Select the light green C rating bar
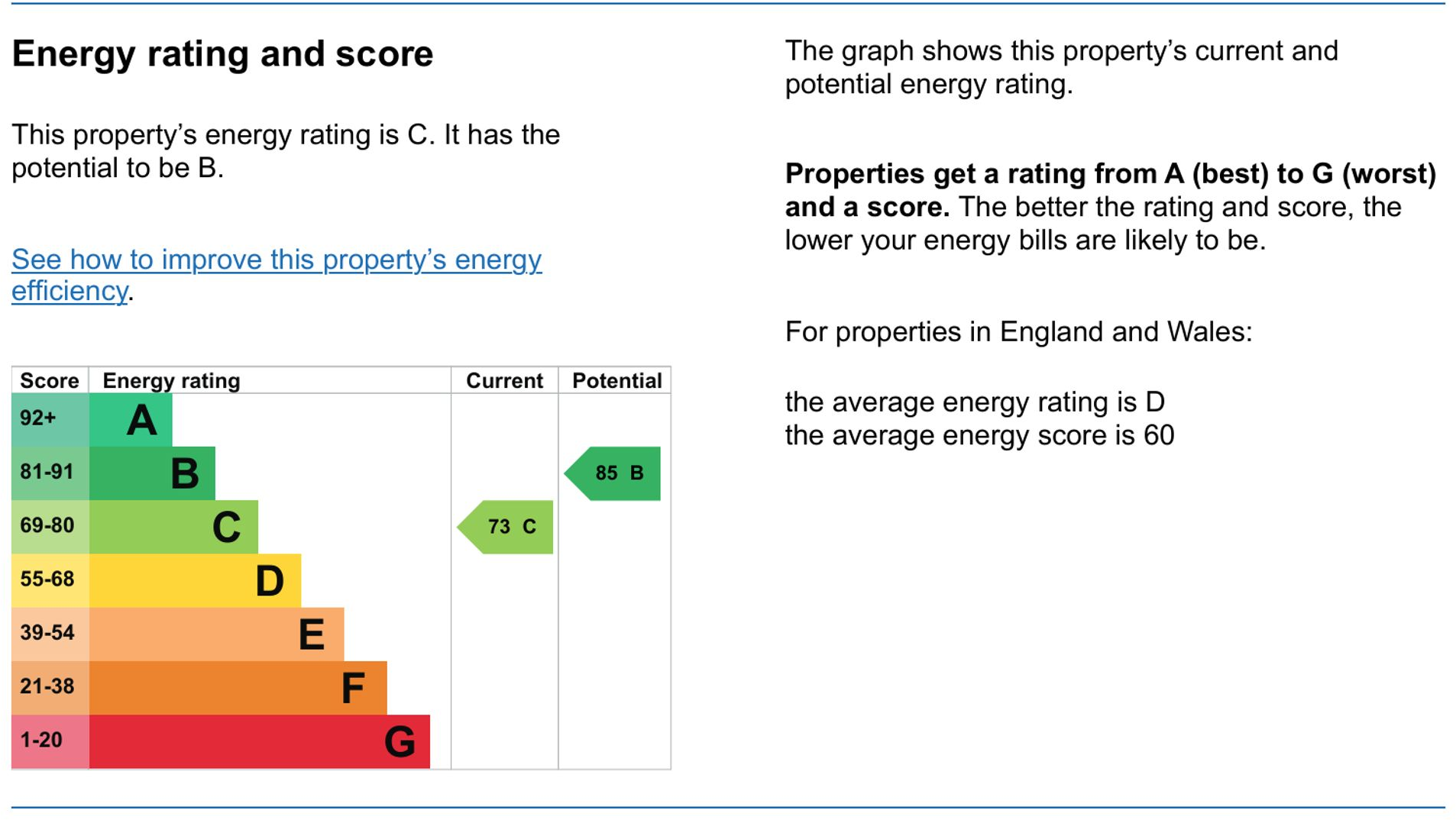Viewport: 1456px width, 820px height. tap(173, 527)
